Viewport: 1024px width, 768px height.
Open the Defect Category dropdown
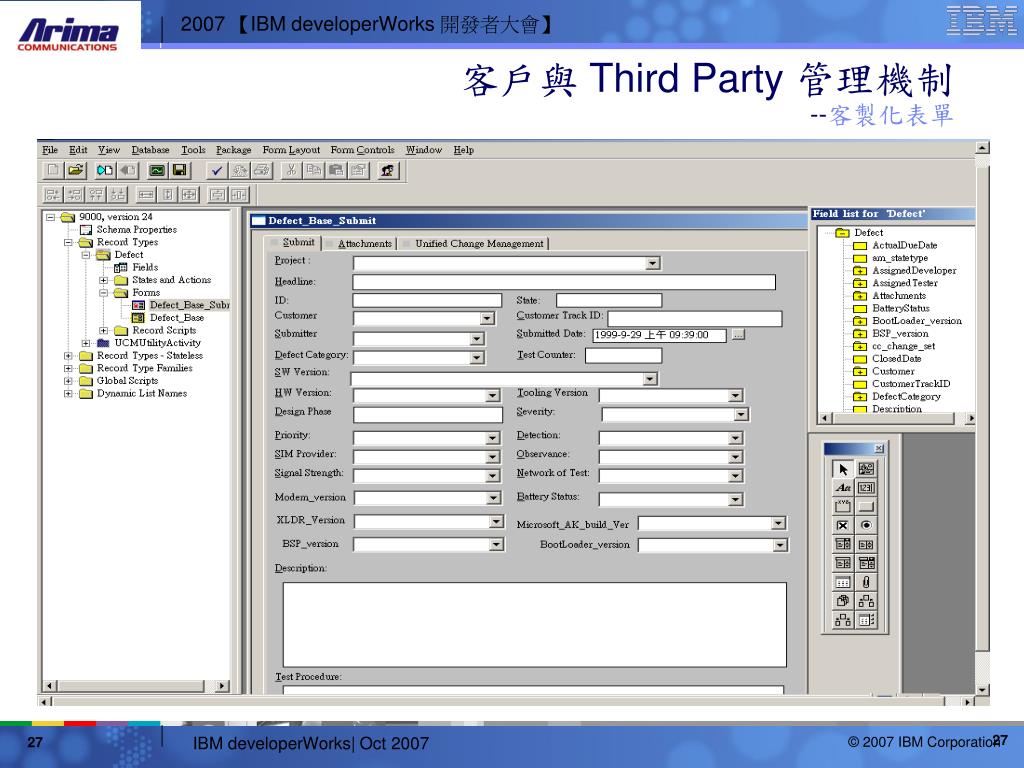click(477, 358)
